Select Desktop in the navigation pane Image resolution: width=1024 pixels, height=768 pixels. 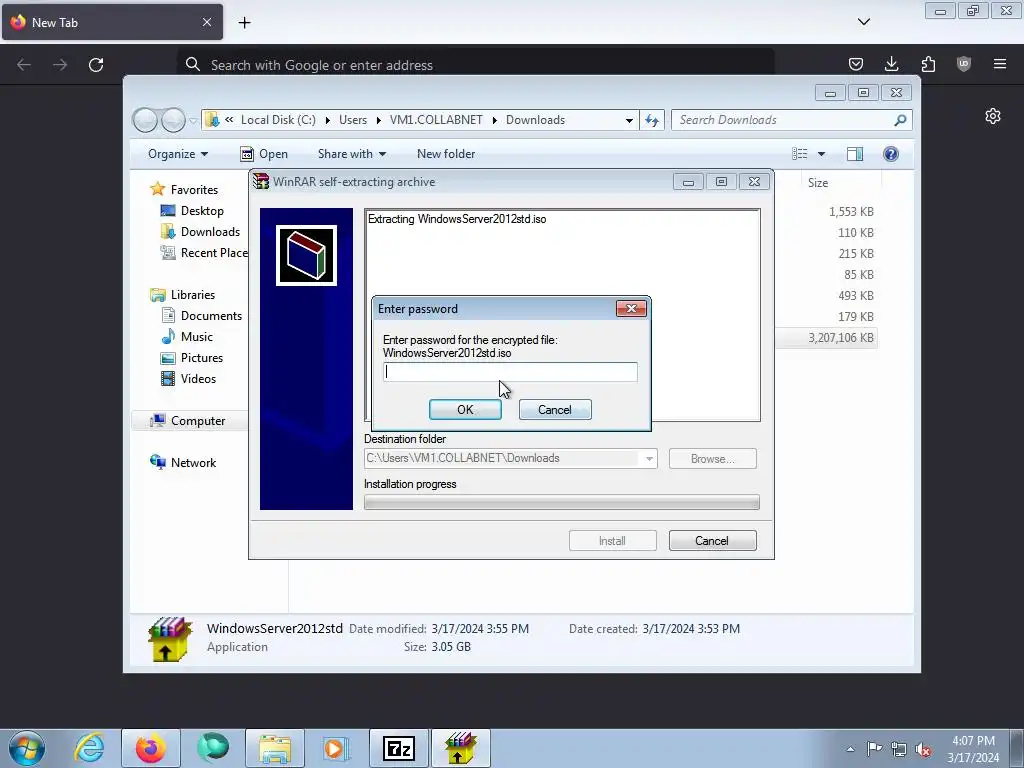point(202,211)
